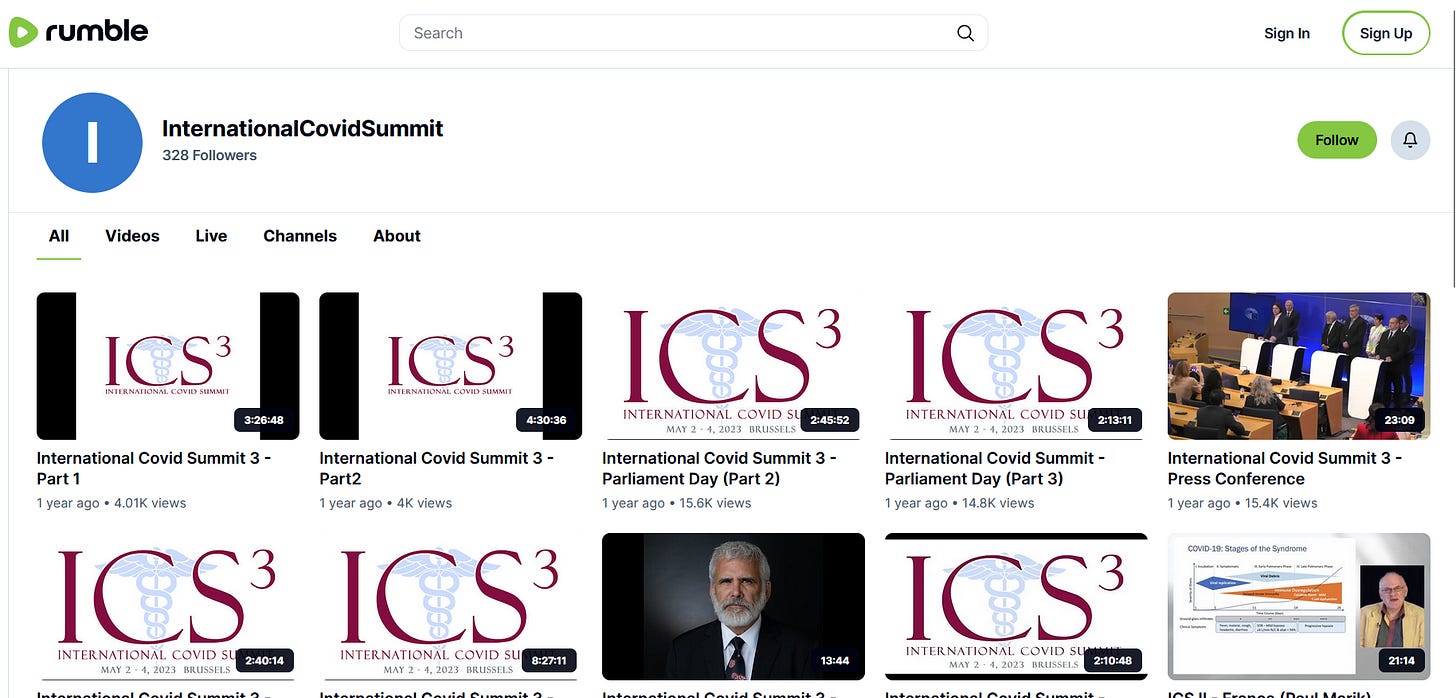Click '1 year ago • 4.01K views' text

tap(112, 503)
